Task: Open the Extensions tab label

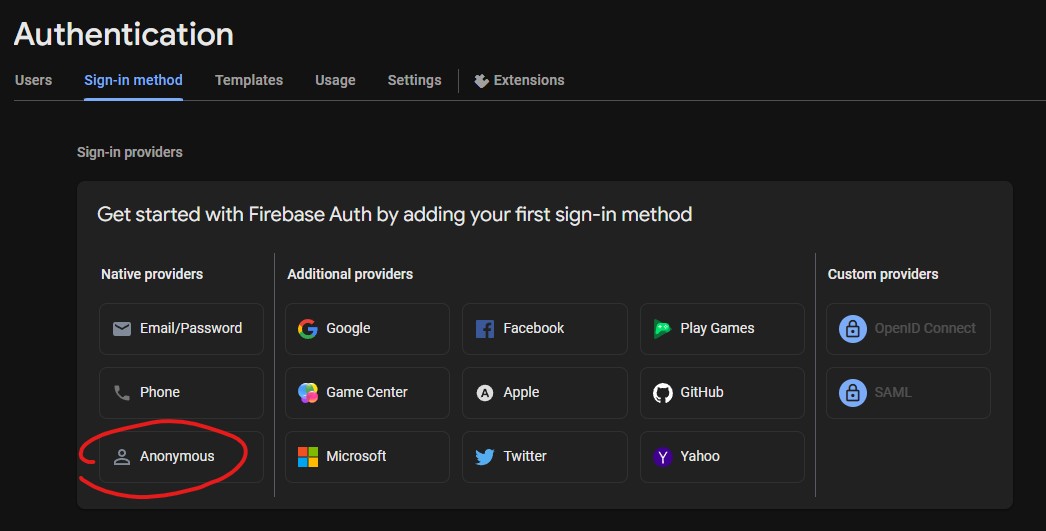Action: point(529,80)
